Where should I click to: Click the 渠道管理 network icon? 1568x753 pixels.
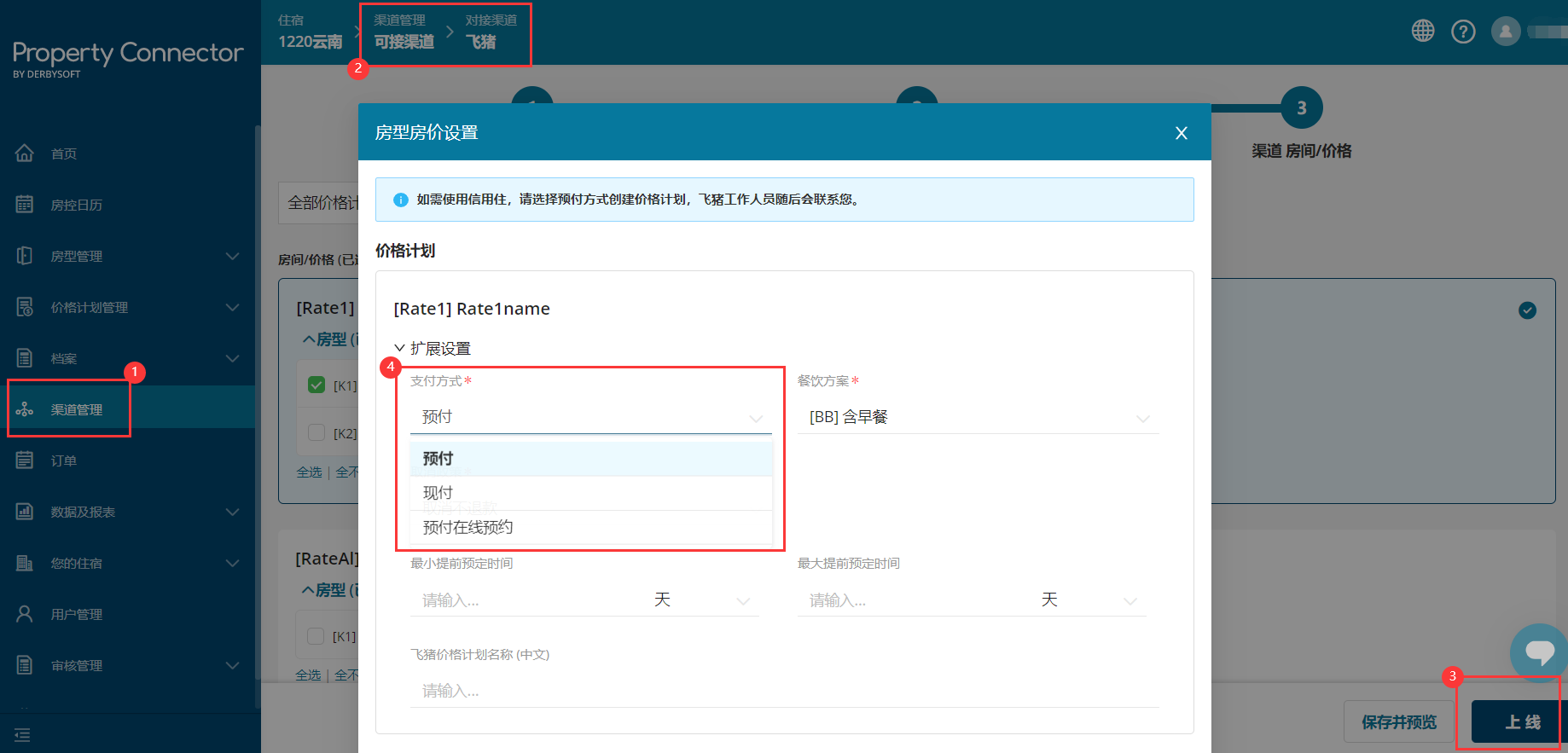(x=25, y=409)
